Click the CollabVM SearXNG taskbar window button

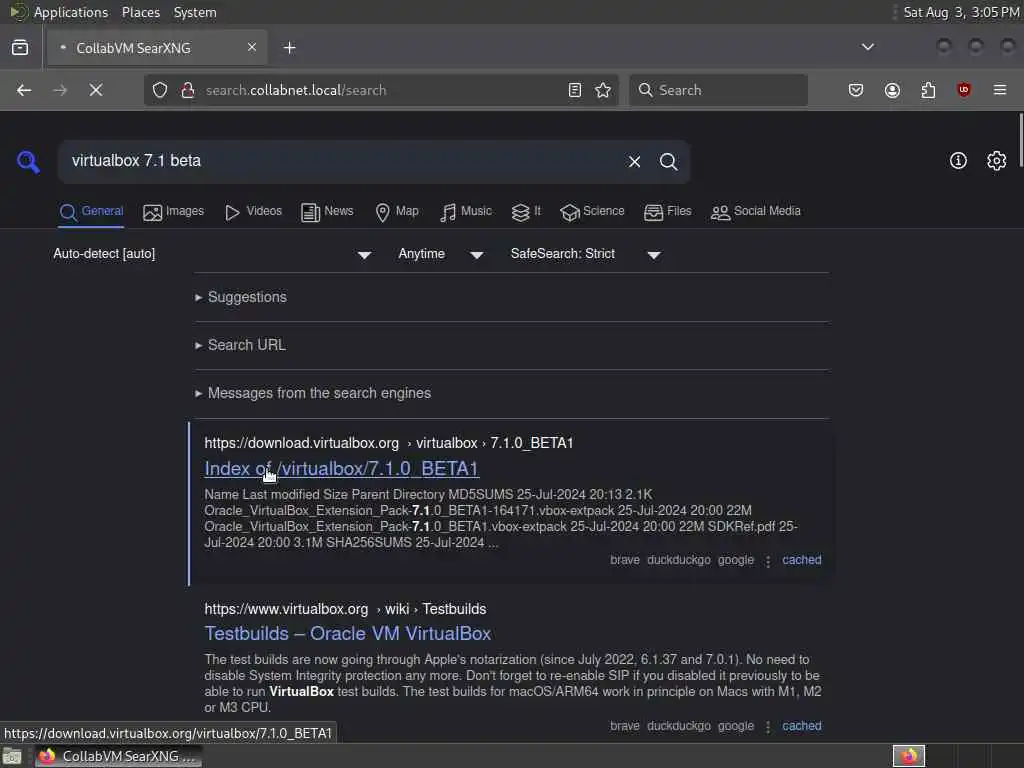118,756
